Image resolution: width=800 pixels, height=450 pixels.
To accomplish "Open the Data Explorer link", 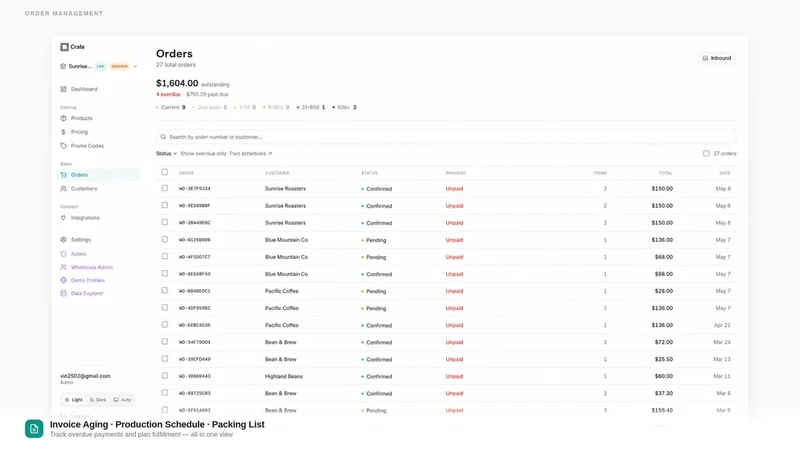I will [x=87, y=293].
